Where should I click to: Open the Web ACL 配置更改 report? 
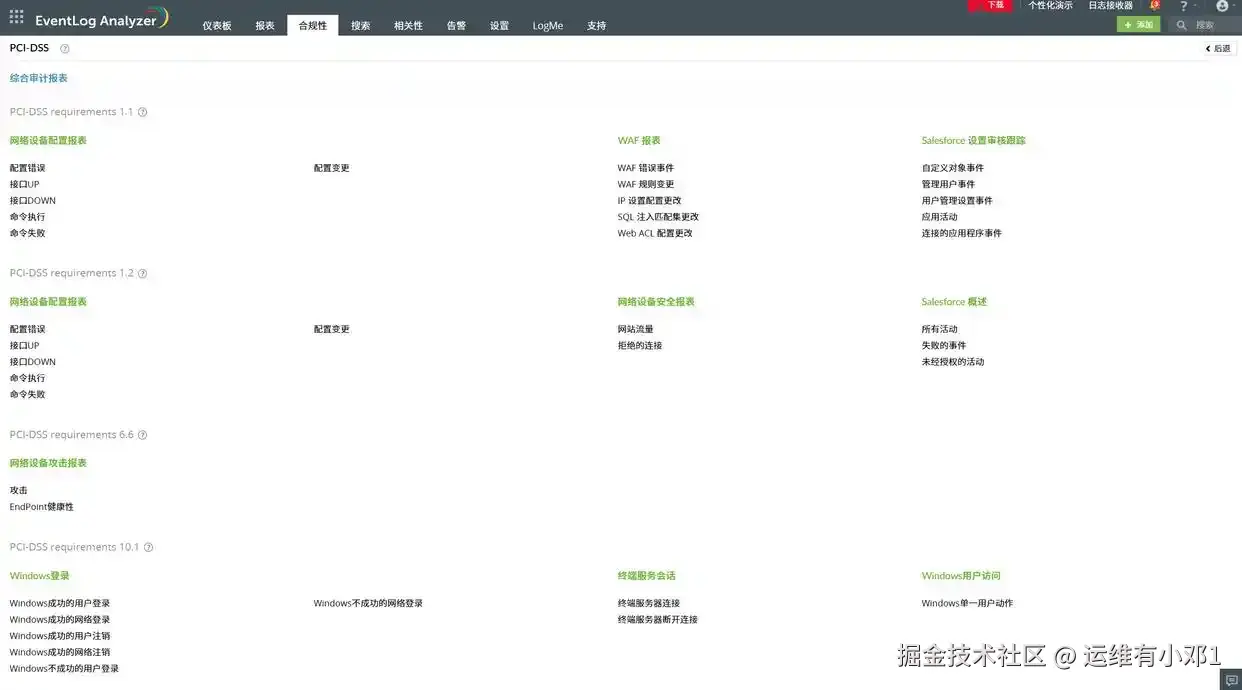pos(655,233)
